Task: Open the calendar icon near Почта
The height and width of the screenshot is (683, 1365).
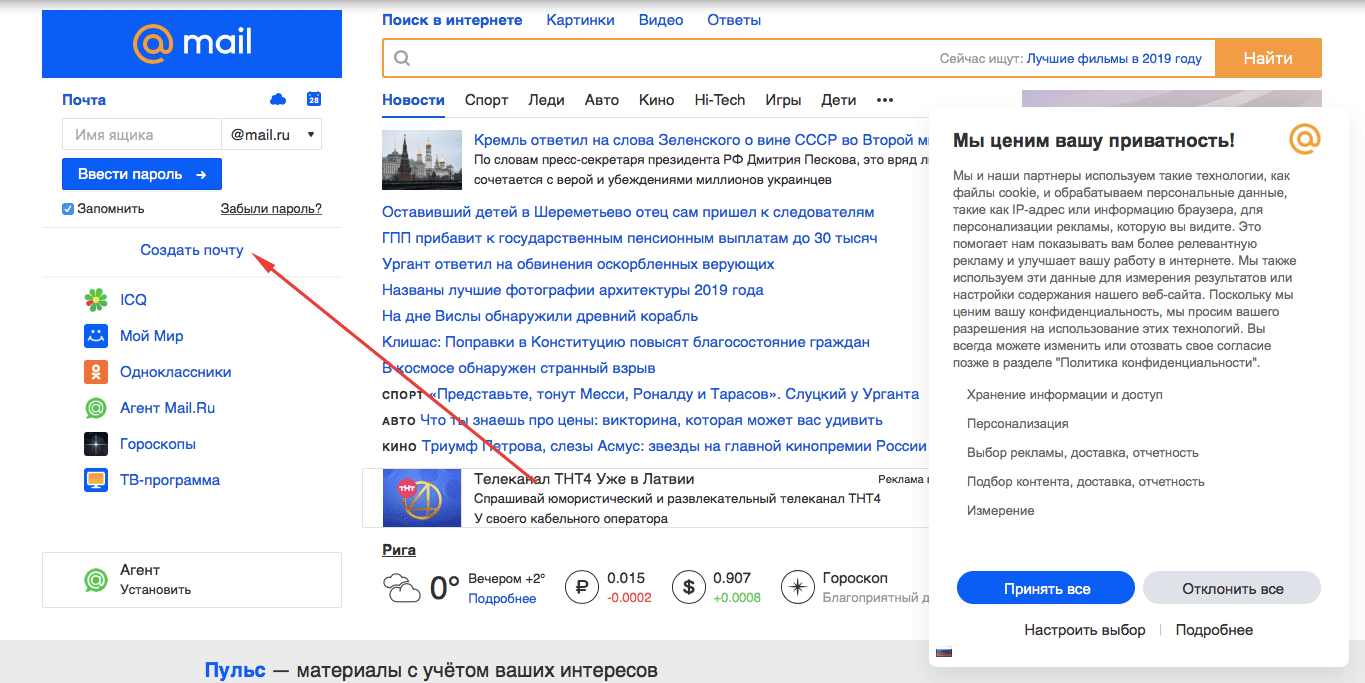Action: 314,99
